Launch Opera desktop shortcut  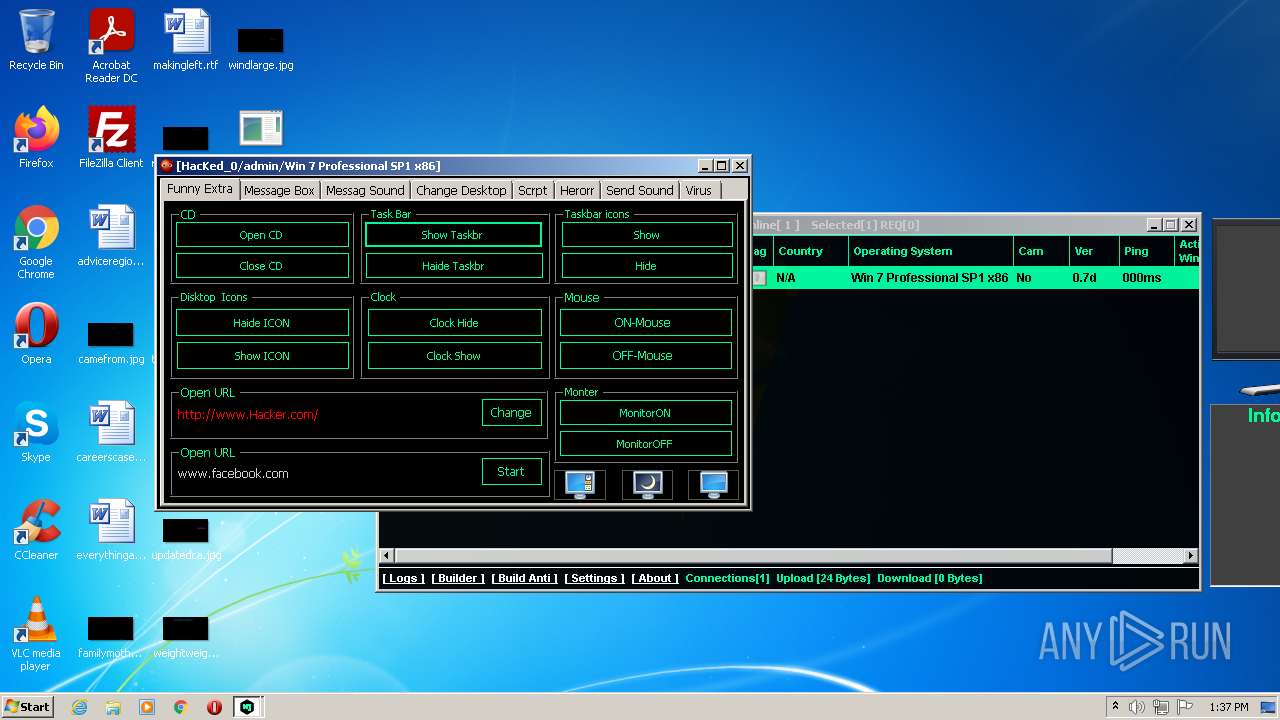tap(36, 334)
